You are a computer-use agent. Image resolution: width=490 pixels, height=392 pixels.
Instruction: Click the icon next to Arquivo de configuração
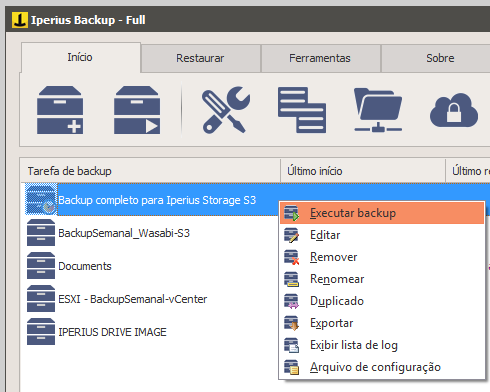[292, 367]
